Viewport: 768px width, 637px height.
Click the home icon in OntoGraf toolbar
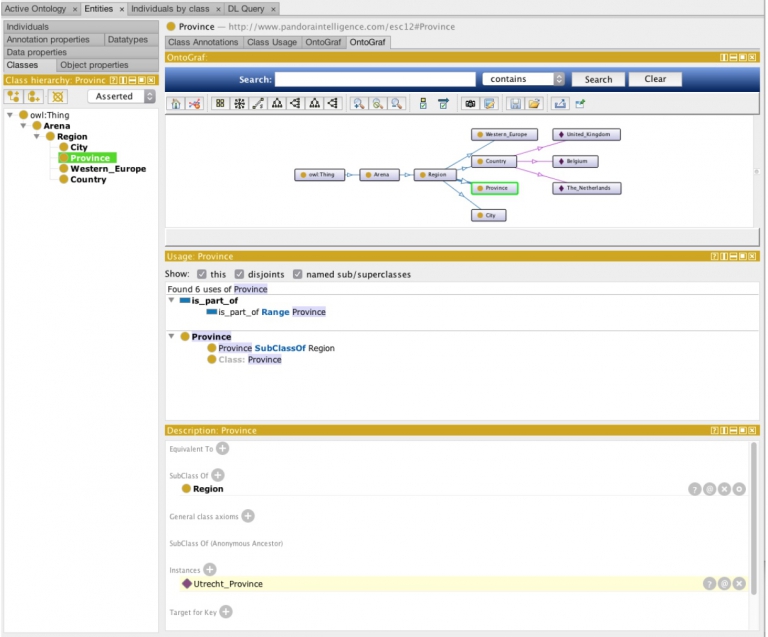176,103
